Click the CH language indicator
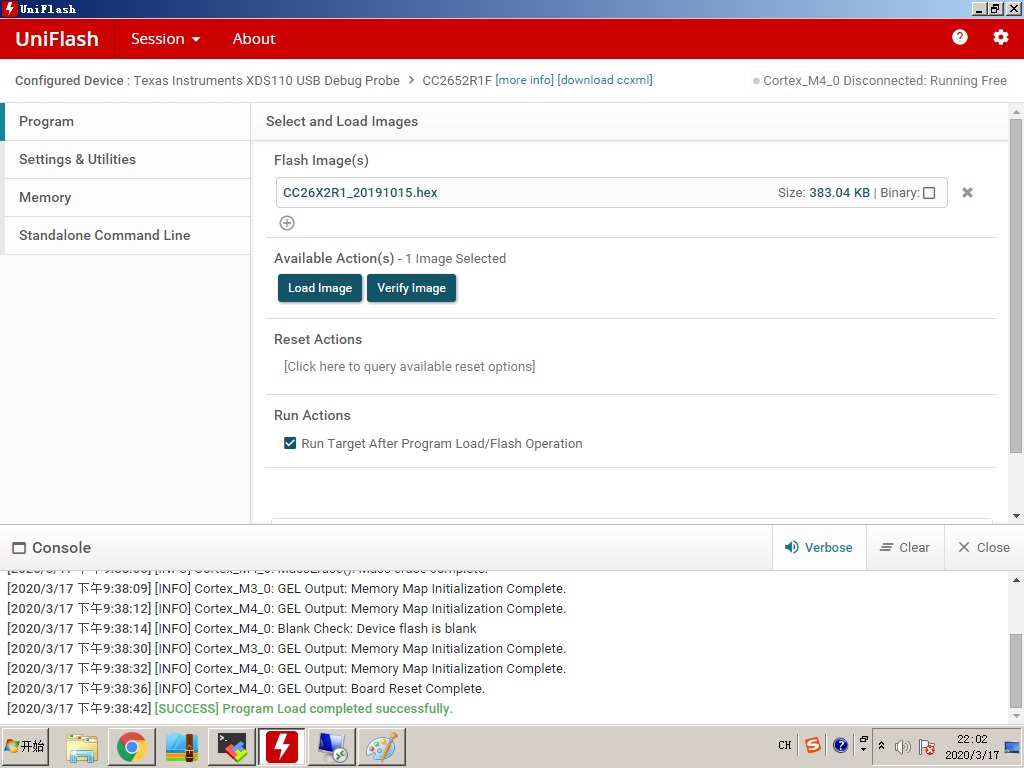This screenshot has width=1024, height=768. pos(785,745)
